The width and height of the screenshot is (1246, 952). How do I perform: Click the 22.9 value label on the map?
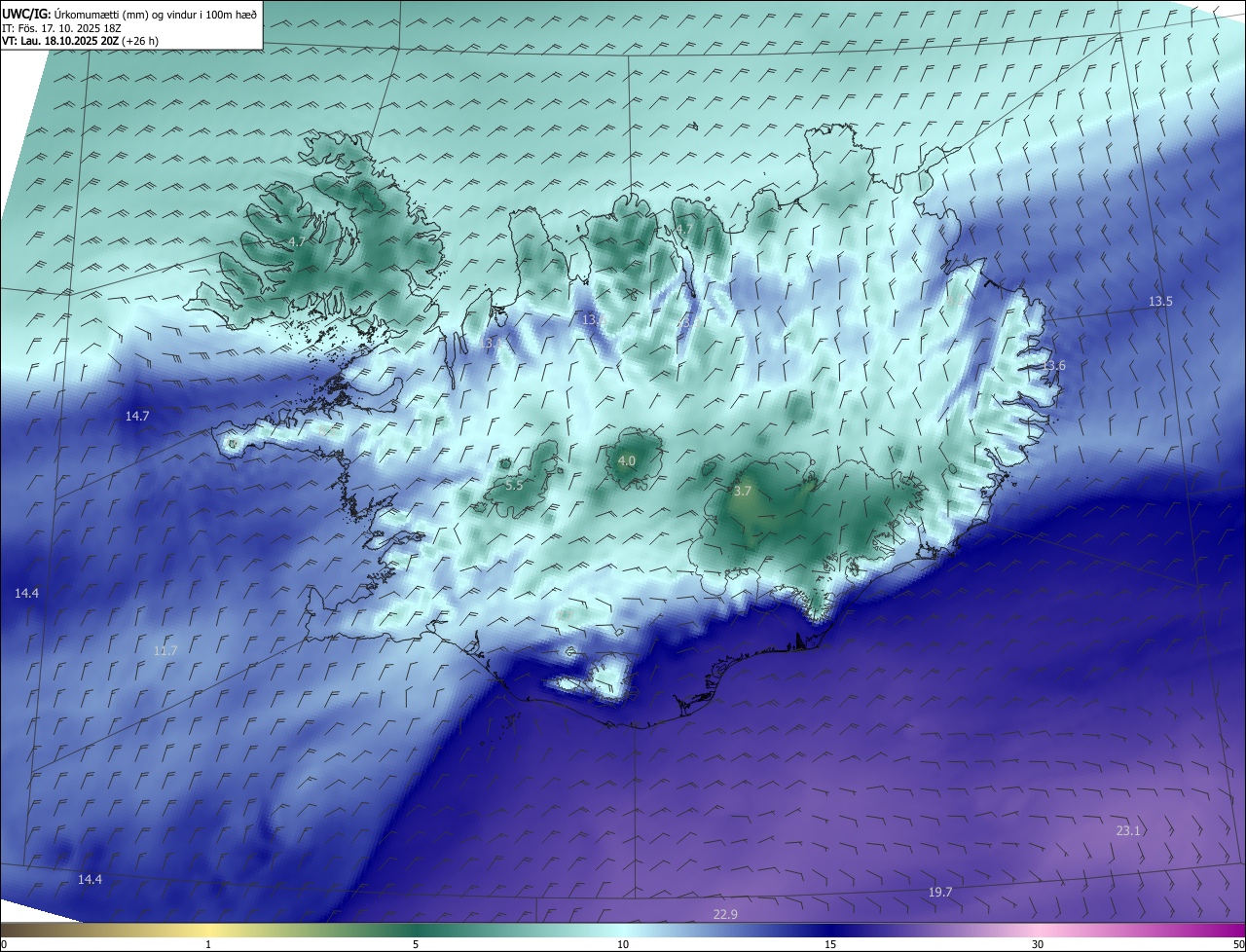click(725, 914)
